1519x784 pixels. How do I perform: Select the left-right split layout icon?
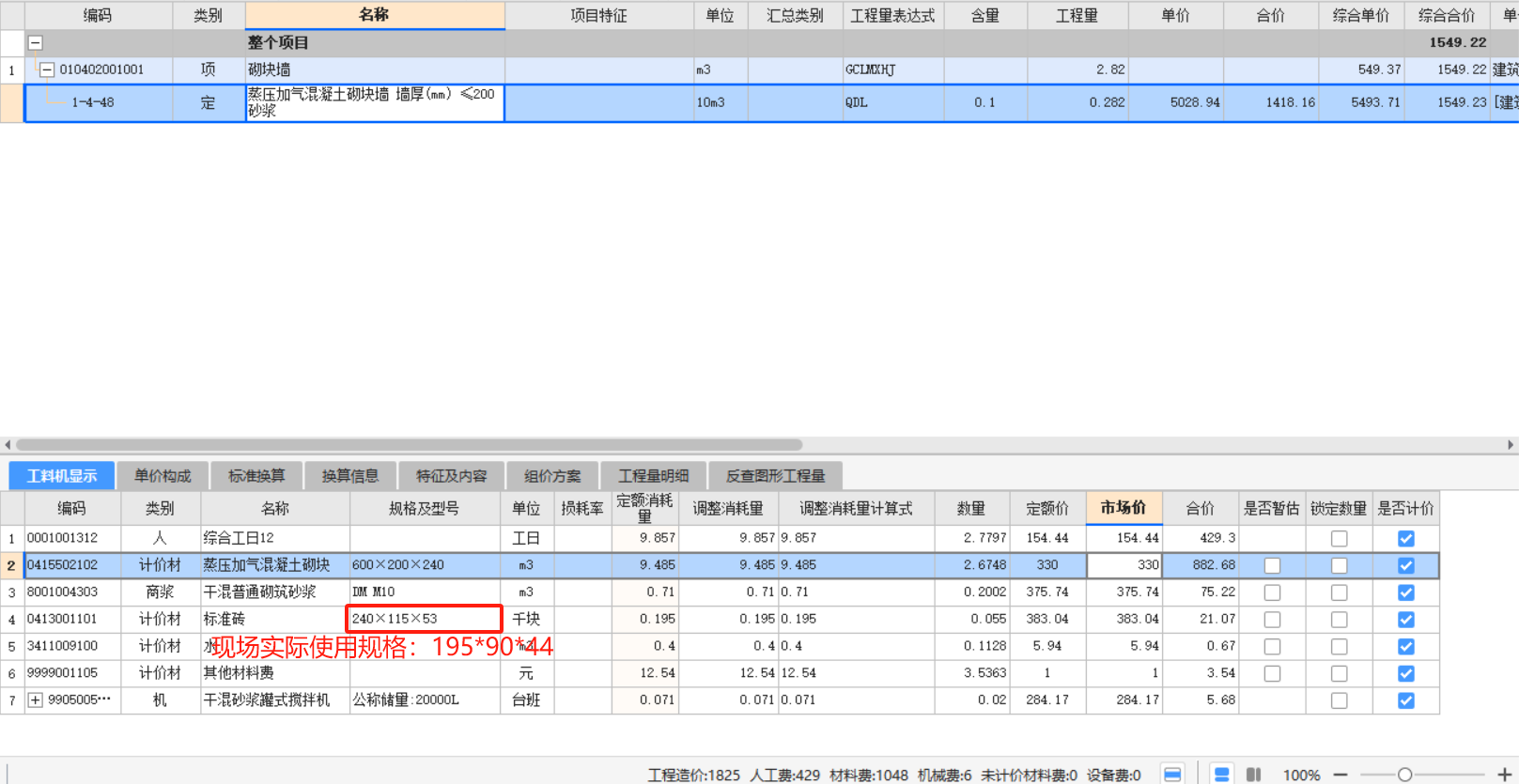(1253, 775)
